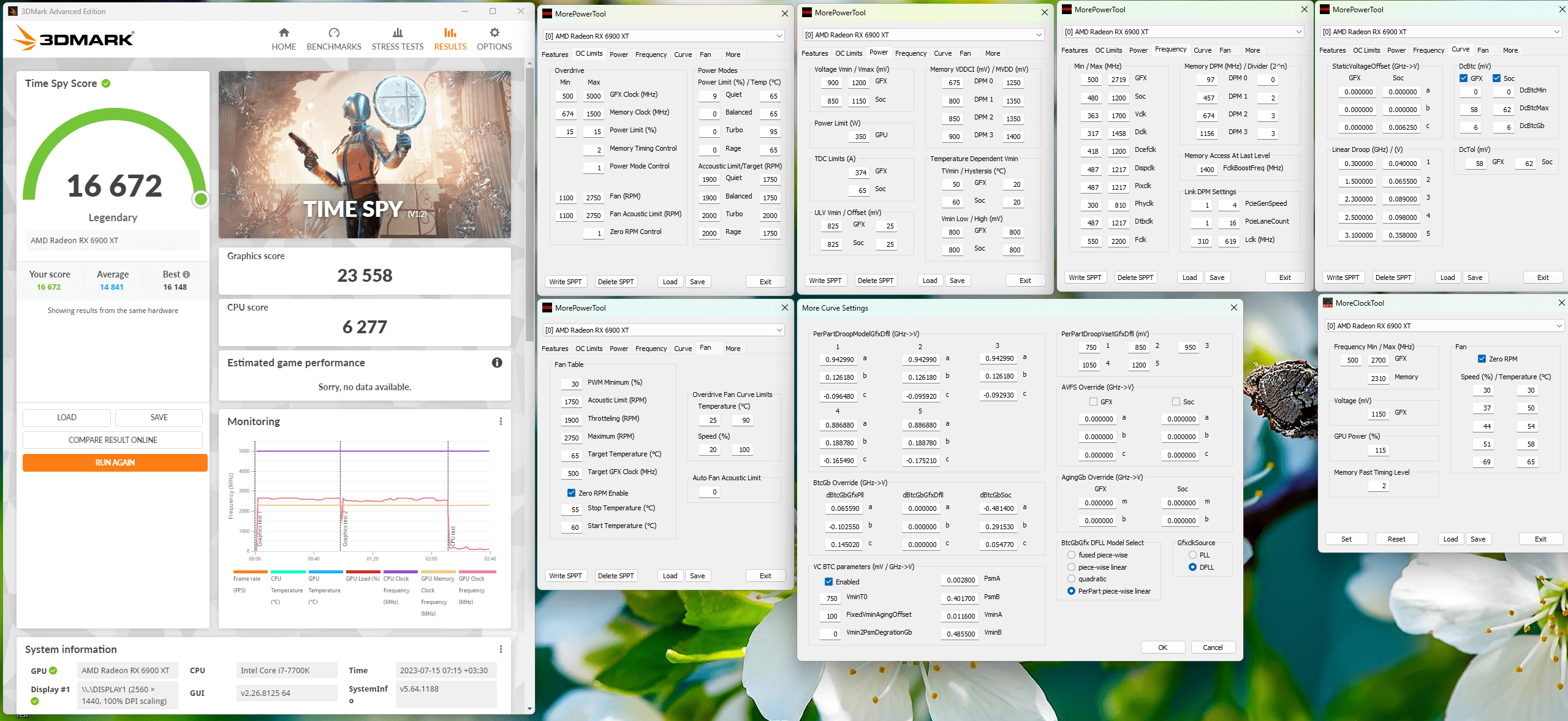Click the info icon next to Best score
The image size is (1568, 721).
click(x=186, y=274)
